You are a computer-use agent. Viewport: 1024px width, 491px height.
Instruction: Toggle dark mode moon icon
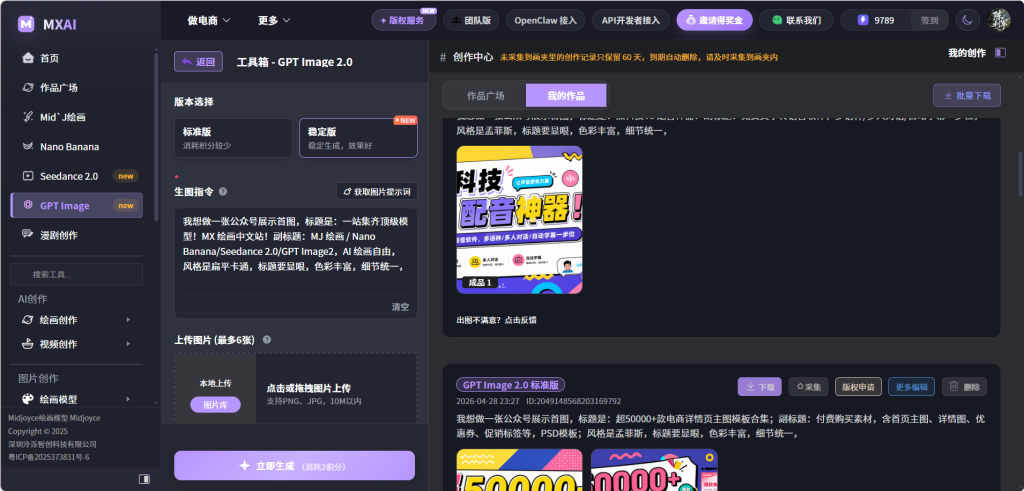(968, 20)
